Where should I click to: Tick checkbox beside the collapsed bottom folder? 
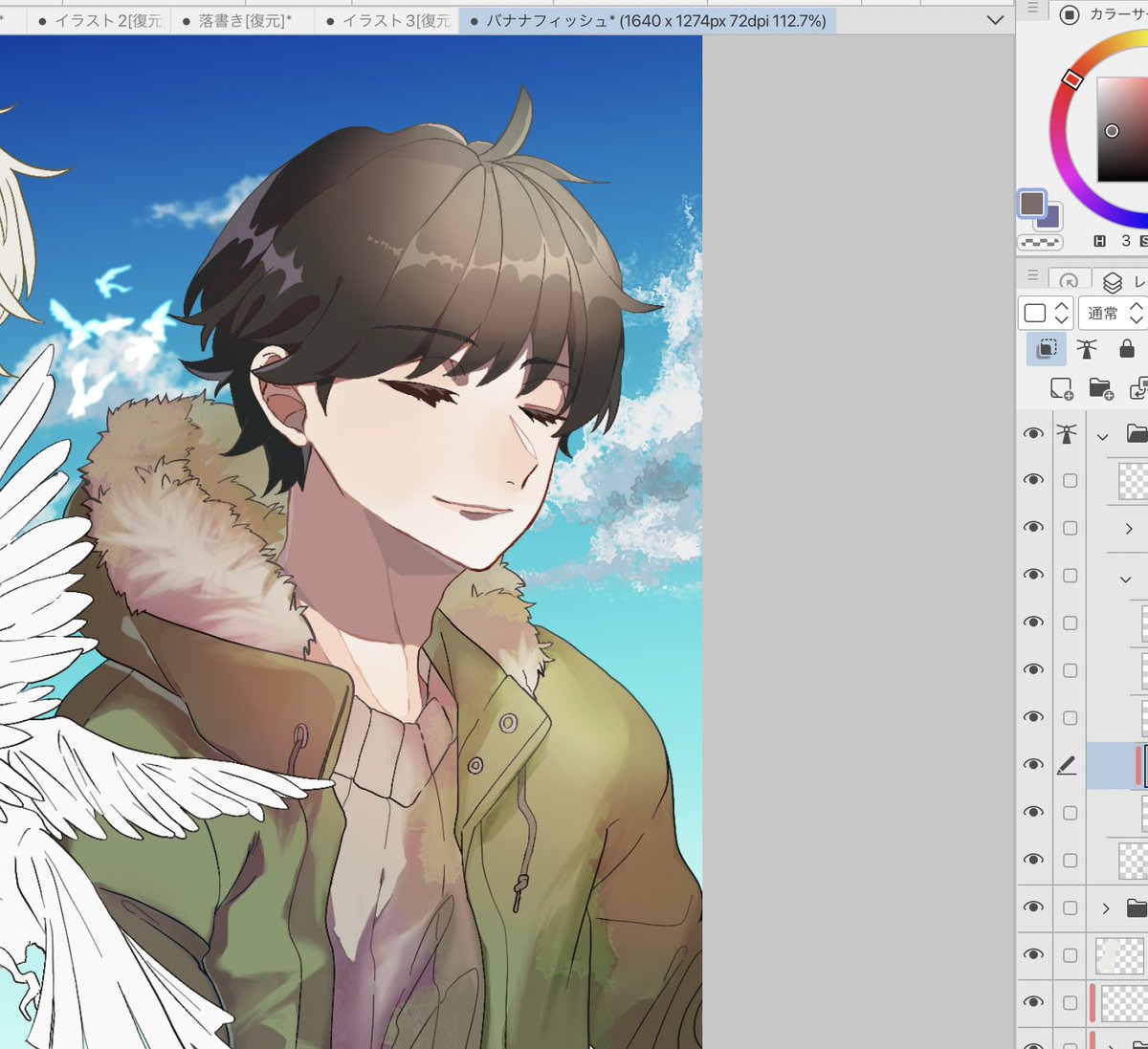coord(1070,907)
